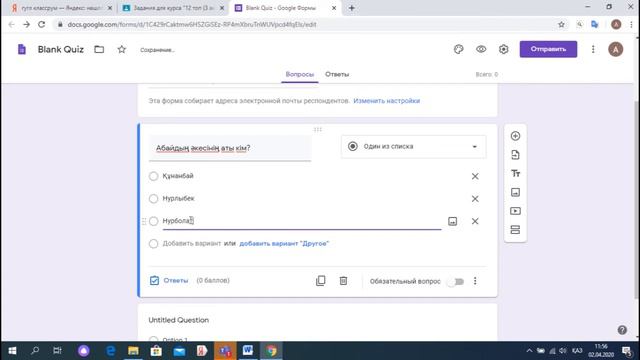This screenshot has width=640, height=360.
Task: Follow the Изменить настройки link
Action: coord(387,101)
